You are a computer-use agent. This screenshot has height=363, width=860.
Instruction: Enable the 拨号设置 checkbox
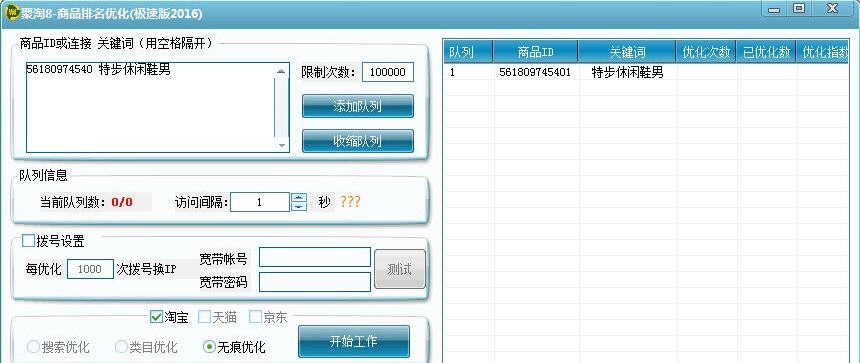(28, 241)
